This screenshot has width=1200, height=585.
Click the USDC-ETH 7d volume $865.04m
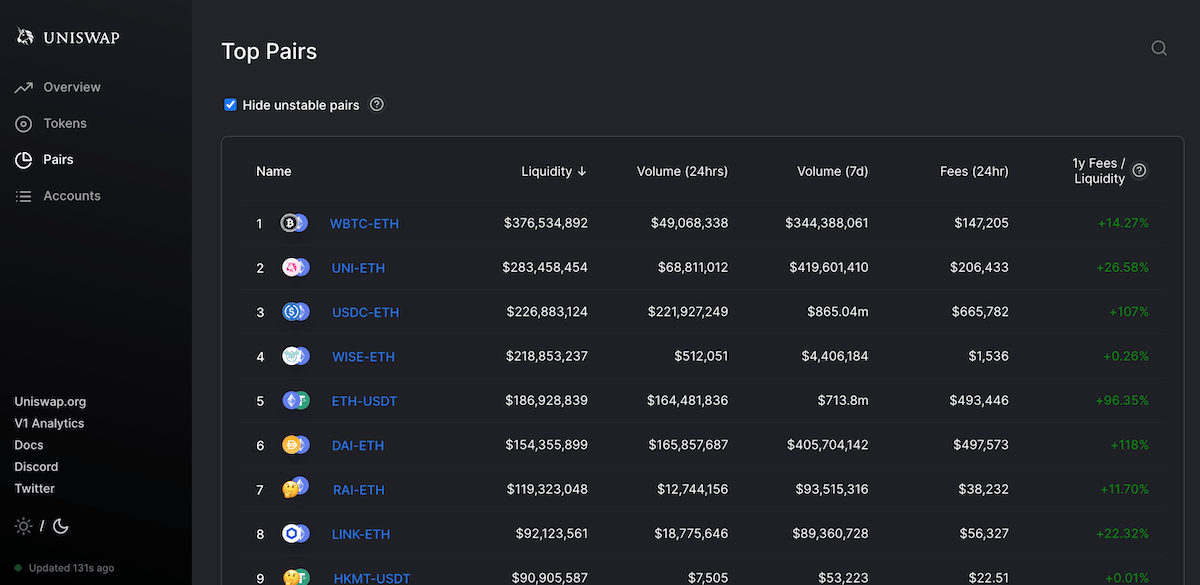coord(838,312)
